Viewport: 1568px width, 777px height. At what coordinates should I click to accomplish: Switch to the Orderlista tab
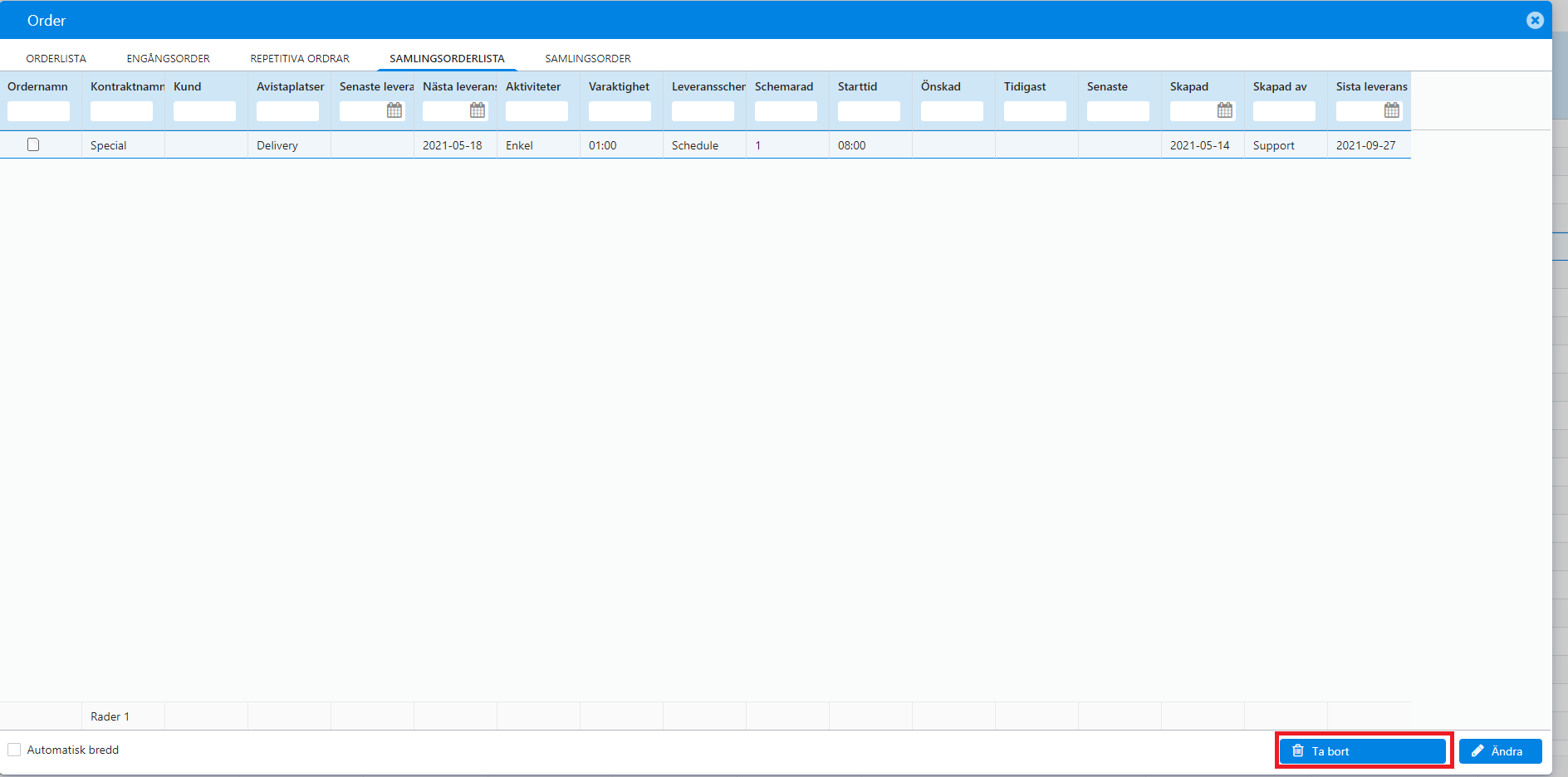pyautogui.click(x=56, y=58)
